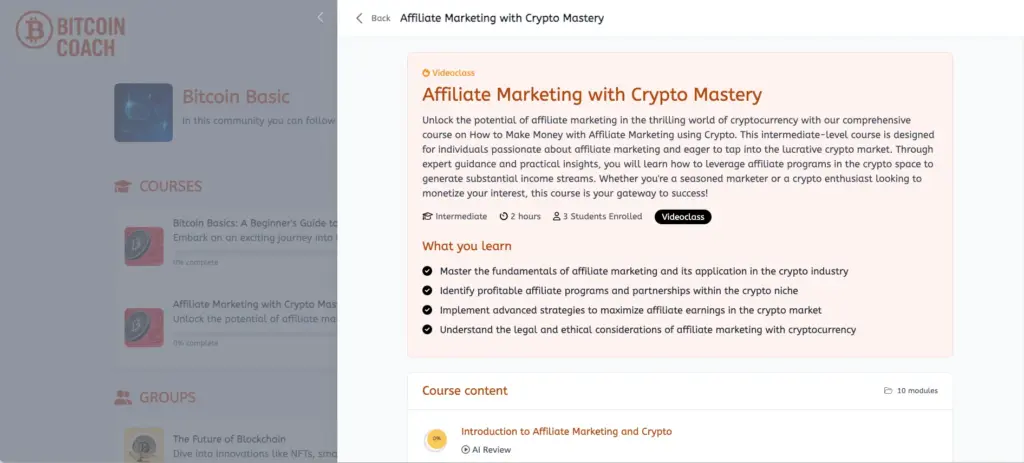
Task: Click the black Videoclass badge
Action: [x=682, y=217]
